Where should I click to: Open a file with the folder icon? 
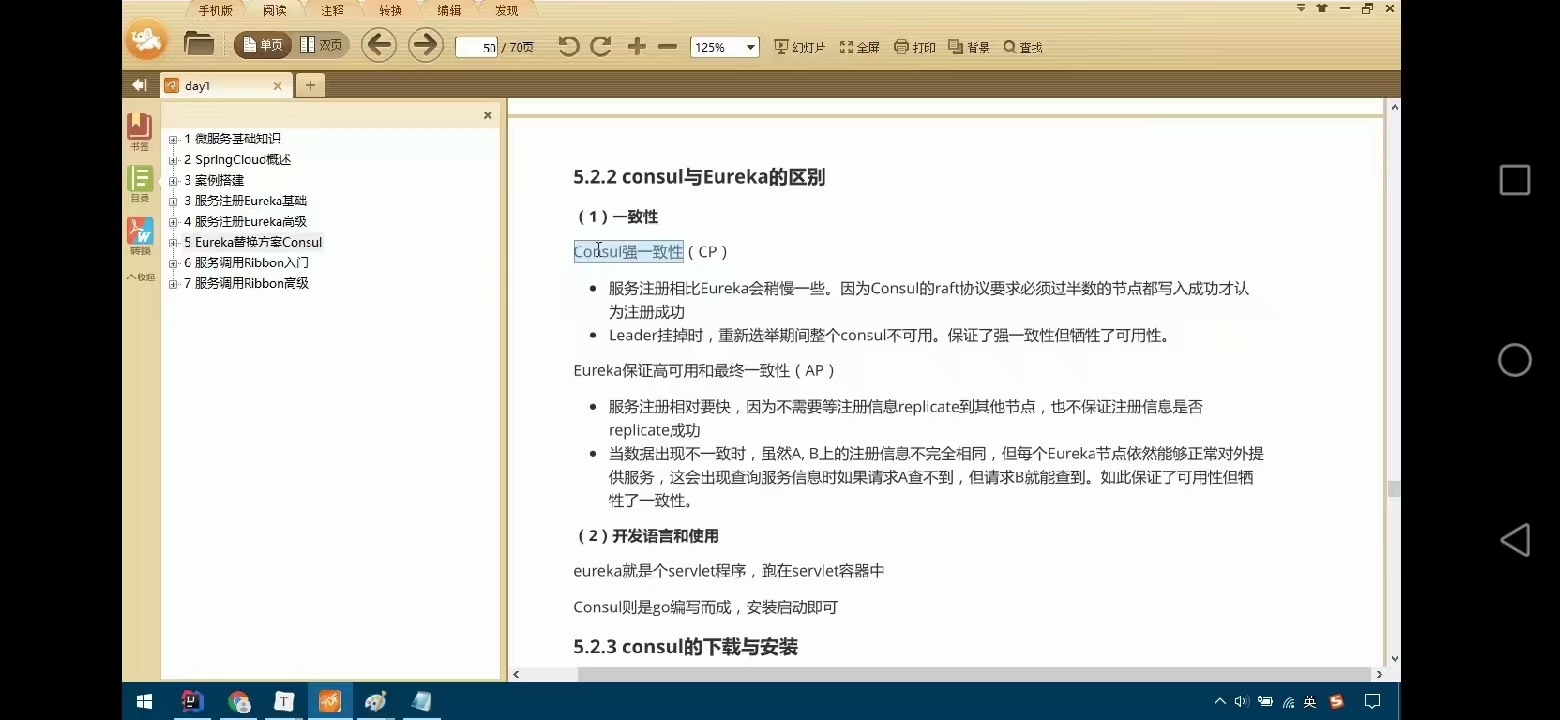click(199, 44)
